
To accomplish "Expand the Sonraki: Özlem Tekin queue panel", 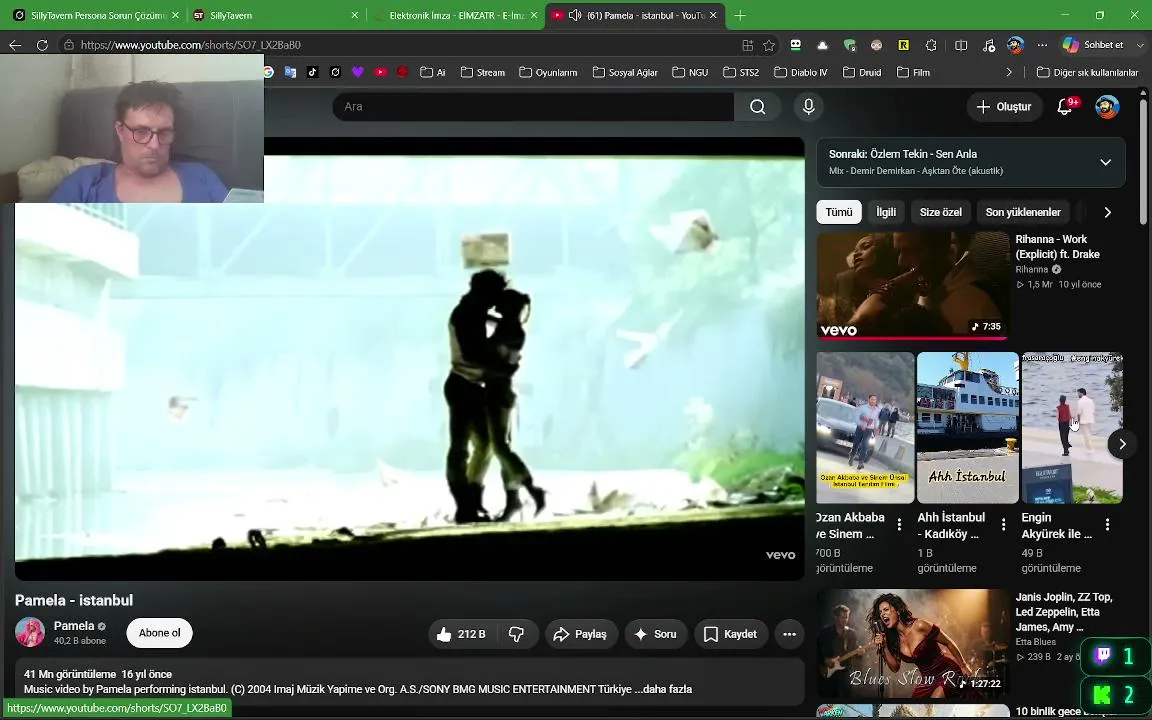I will click(x=1105, y=162).
